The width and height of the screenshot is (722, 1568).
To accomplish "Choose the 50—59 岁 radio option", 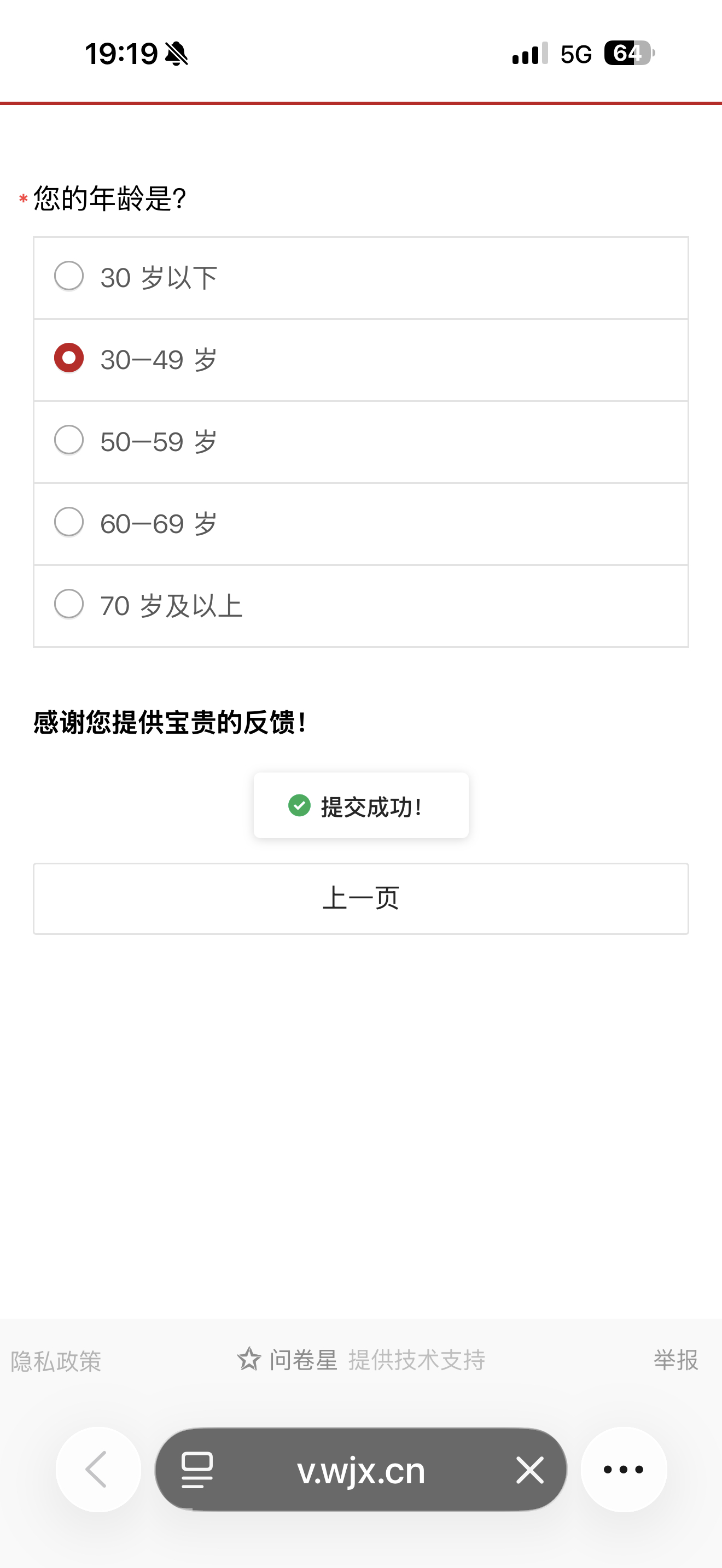I will [69, 440].
